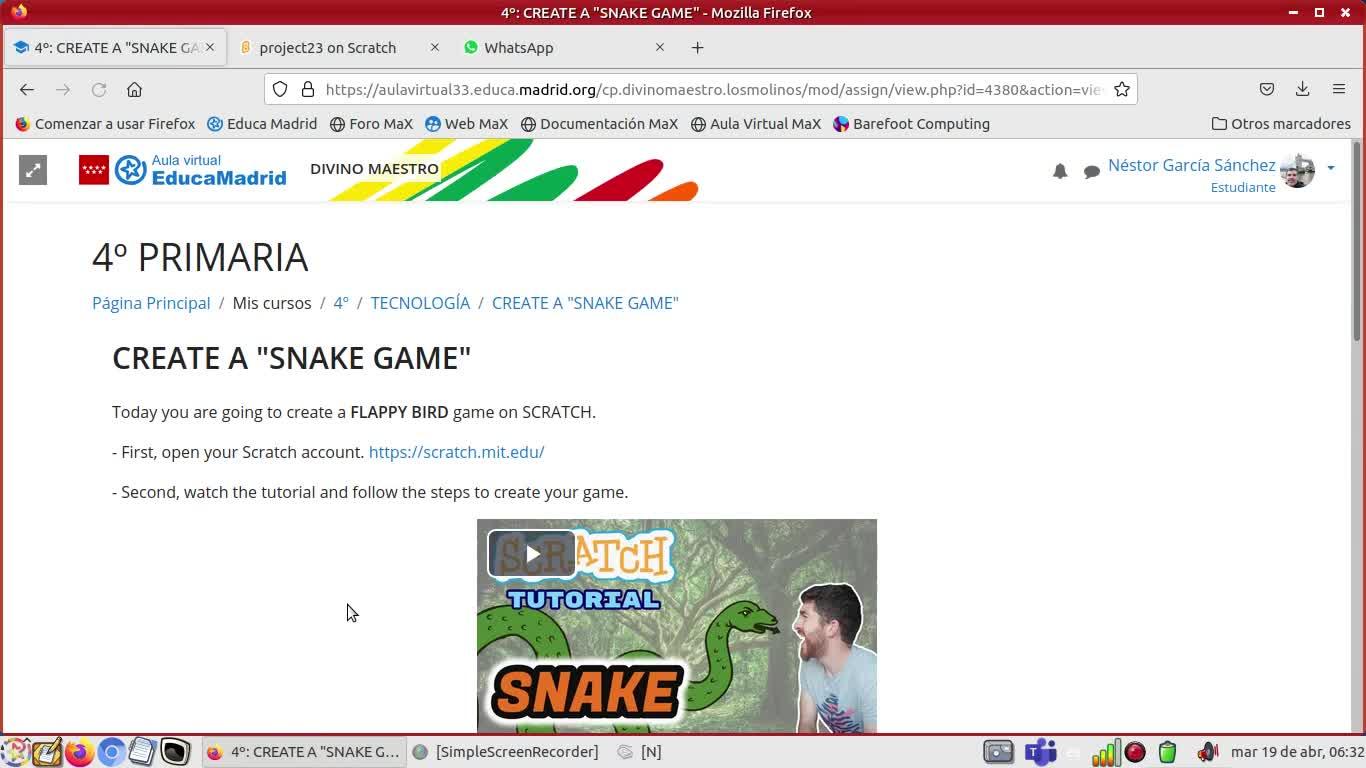Click the network signal bars tray icon
This screenshot has height=768, width=1366.
coord(1105,752)
